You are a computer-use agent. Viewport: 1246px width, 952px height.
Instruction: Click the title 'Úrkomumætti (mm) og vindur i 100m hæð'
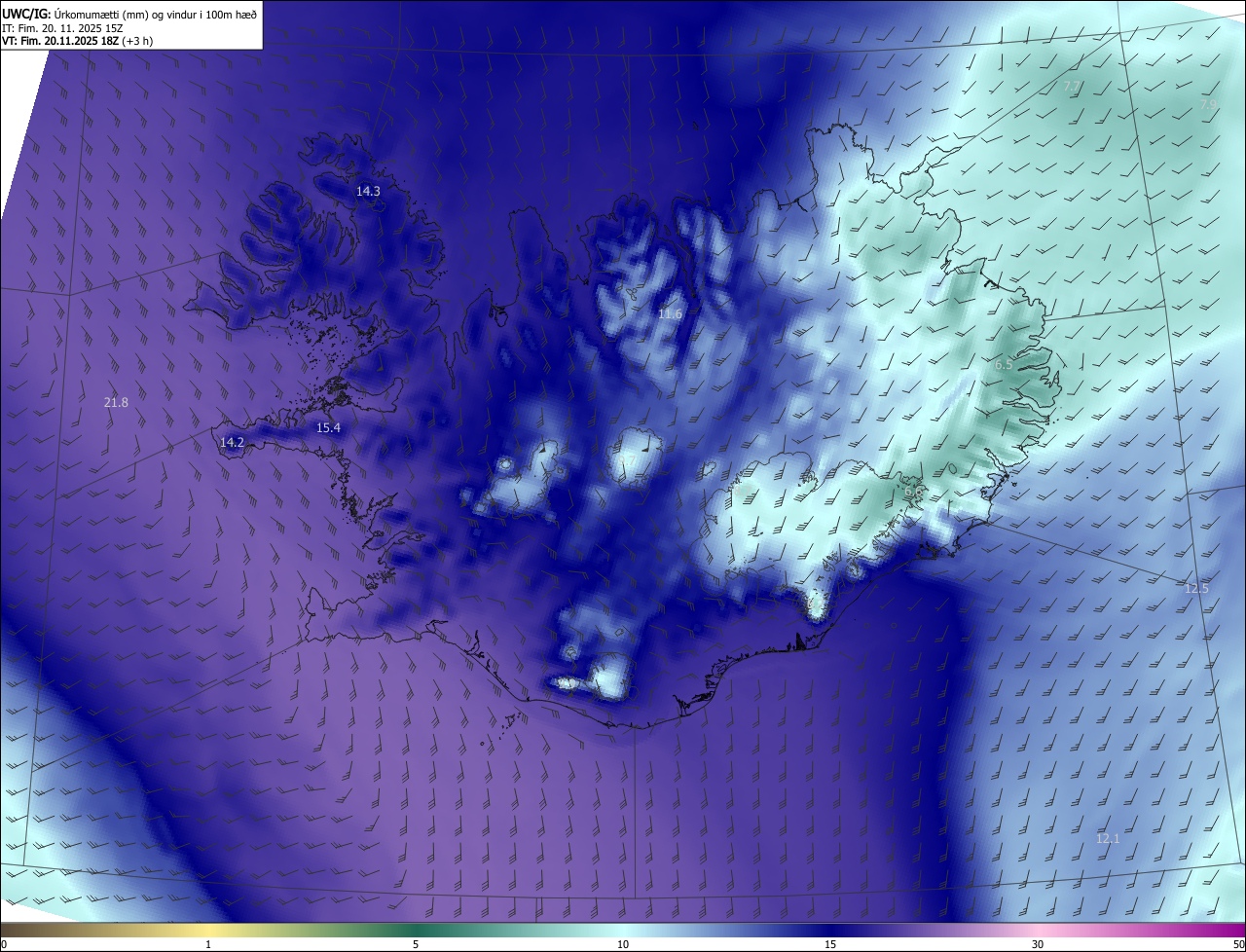coord(155,13)
